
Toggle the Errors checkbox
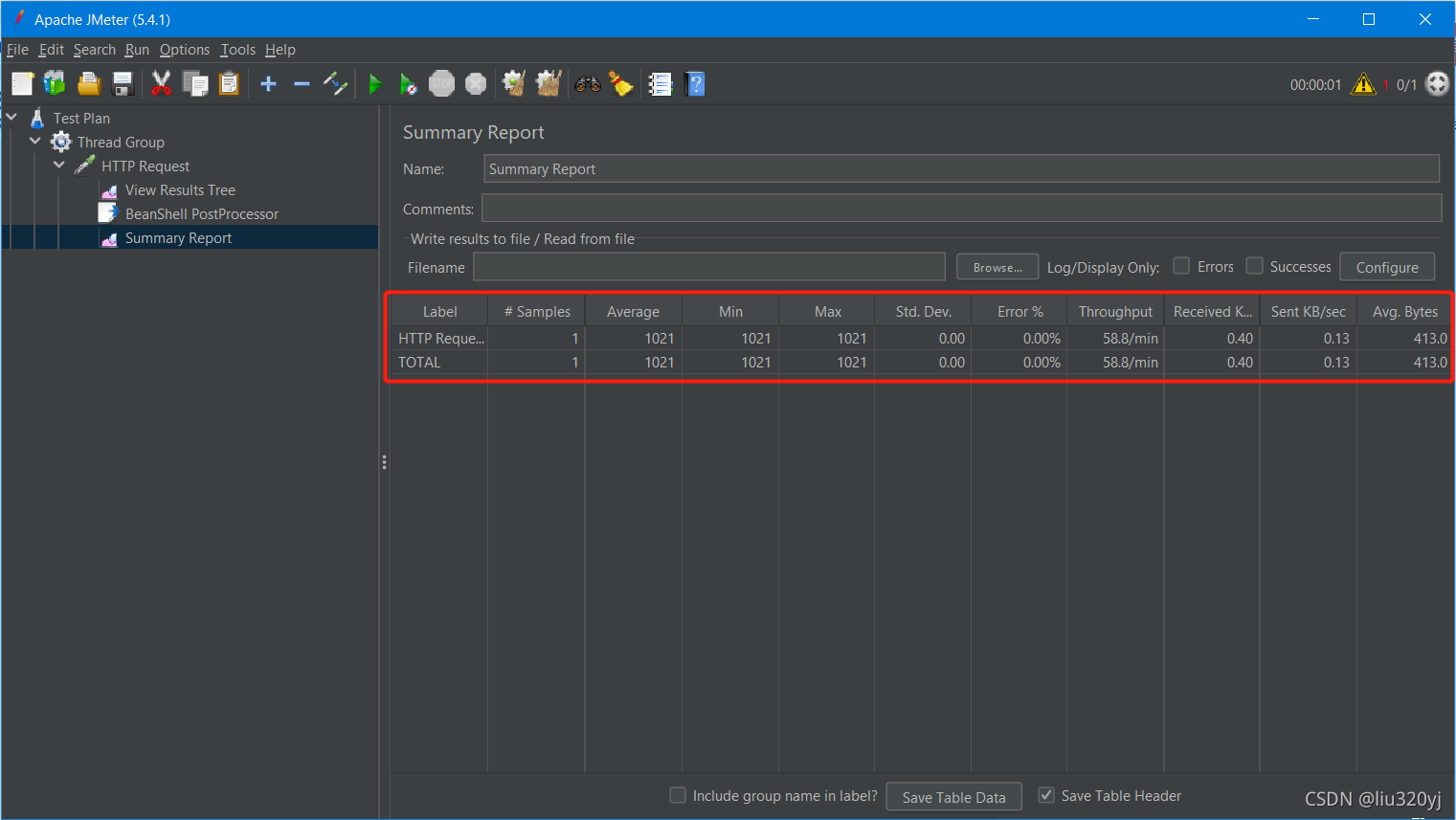[1181, 266]
